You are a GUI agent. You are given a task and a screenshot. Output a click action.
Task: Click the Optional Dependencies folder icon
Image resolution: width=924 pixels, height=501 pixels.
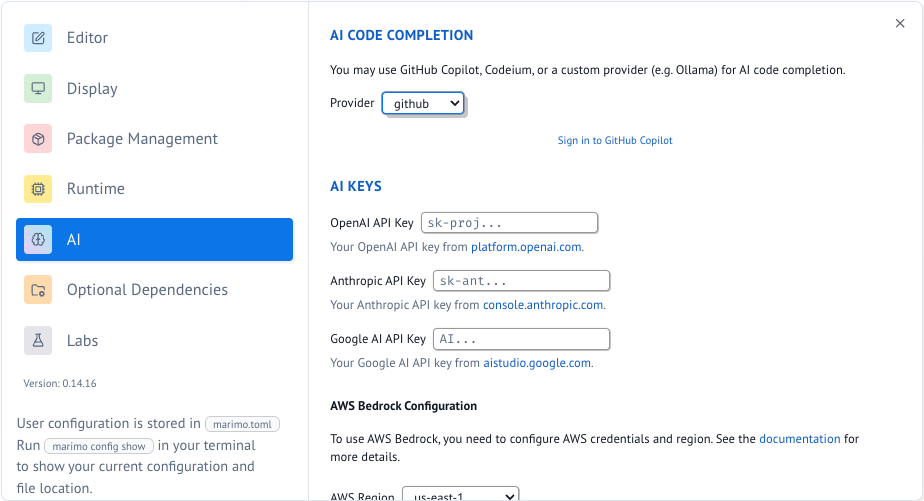(38, 290)
